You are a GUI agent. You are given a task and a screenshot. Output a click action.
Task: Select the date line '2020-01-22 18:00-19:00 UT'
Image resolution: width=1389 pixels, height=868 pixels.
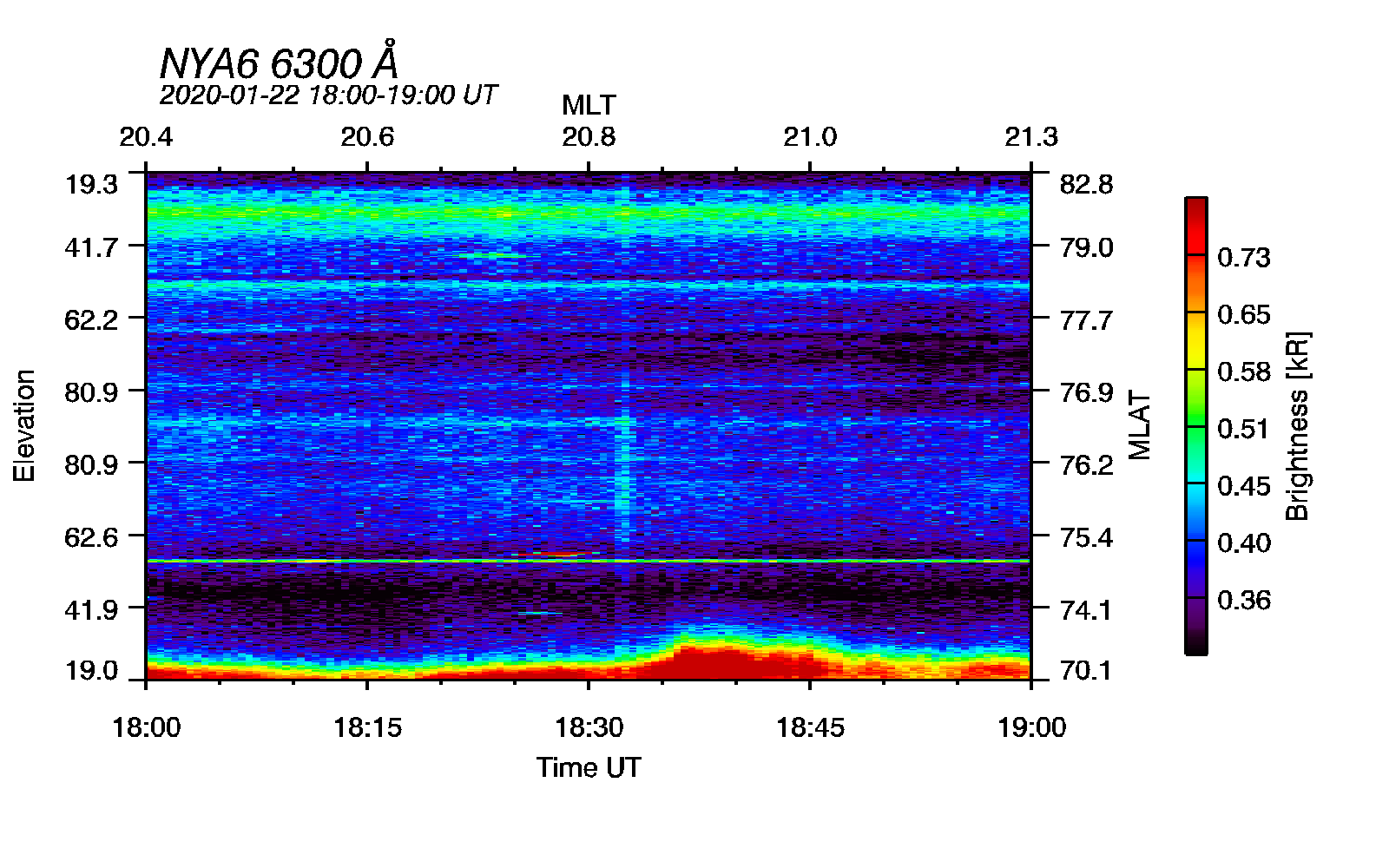[328, 95]
